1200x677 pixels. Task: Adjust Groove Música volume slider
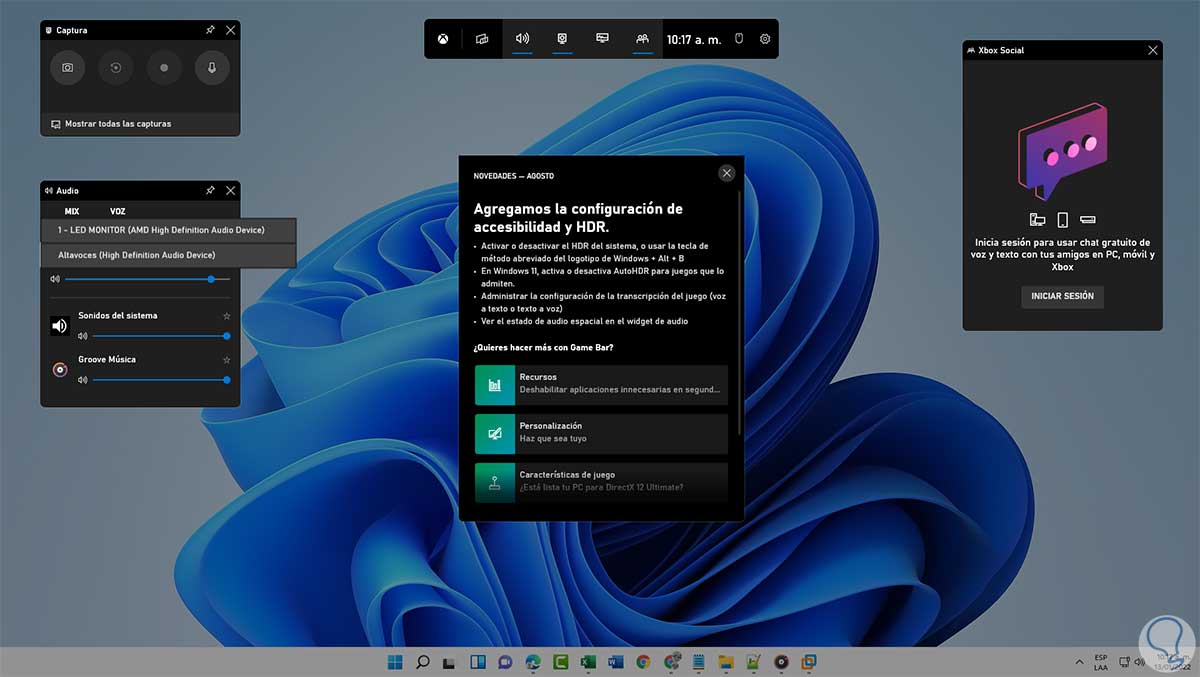tap(161, 380)
